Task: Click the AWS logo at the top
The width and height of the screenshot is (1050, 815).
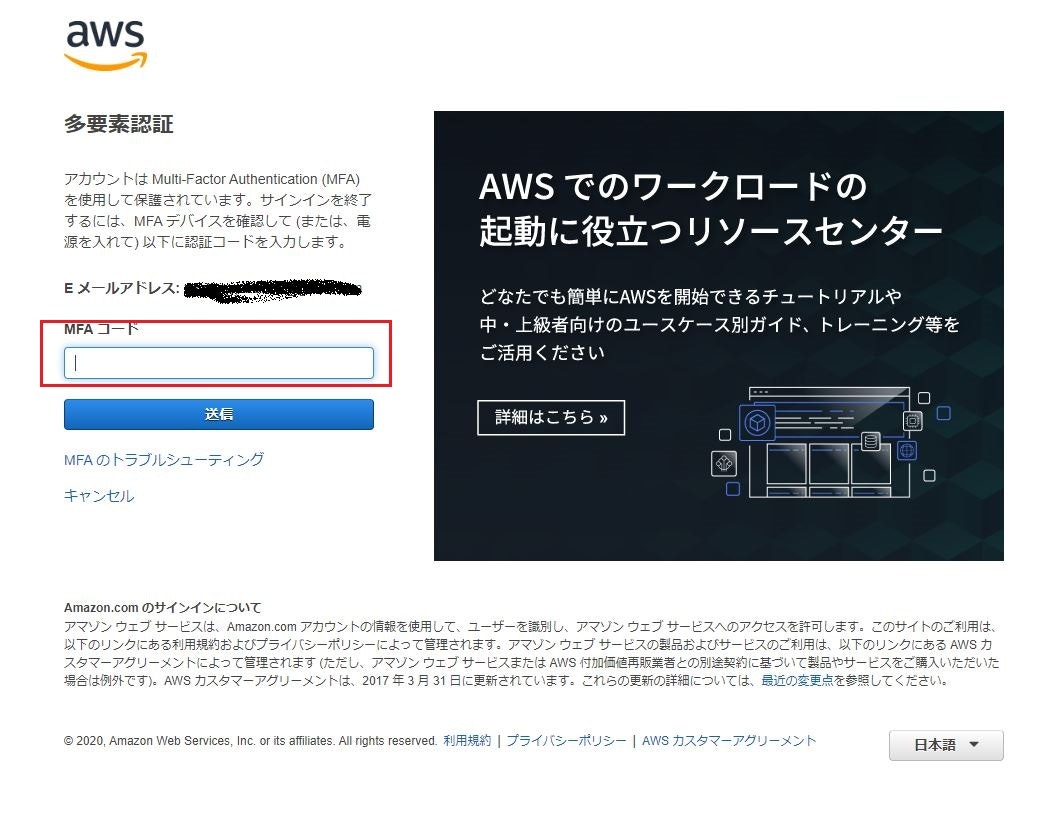Action: (x=106, y=44)
